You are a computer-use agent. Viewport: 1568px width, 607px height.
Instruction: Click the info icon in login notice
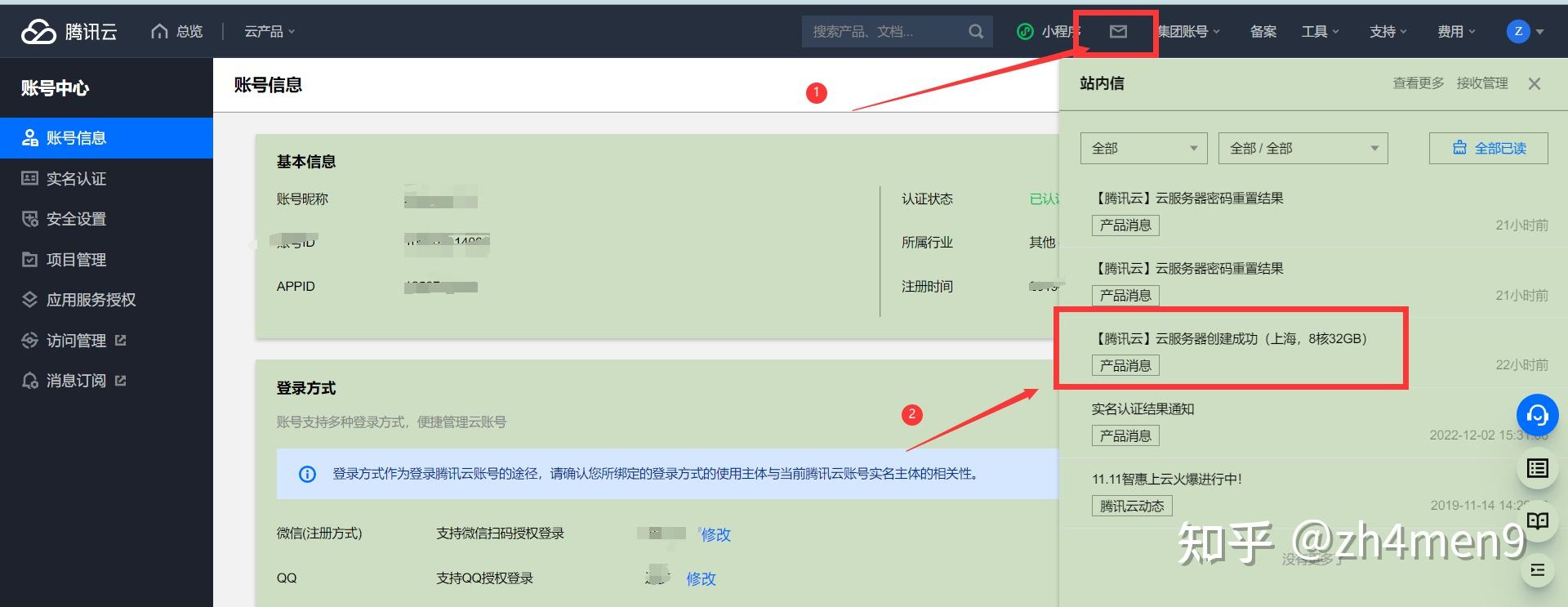[x=307, y=474]
